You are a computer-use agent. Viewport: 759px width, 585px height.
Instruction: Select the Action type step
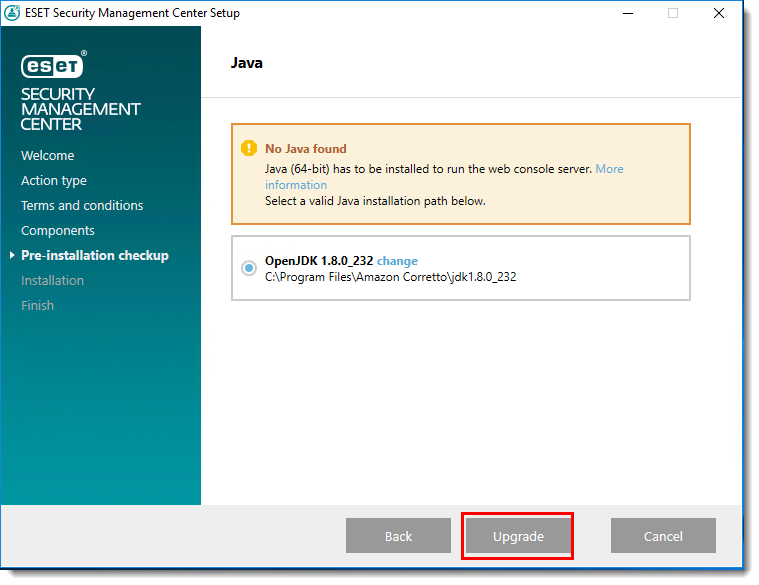[x=54, y=180]
